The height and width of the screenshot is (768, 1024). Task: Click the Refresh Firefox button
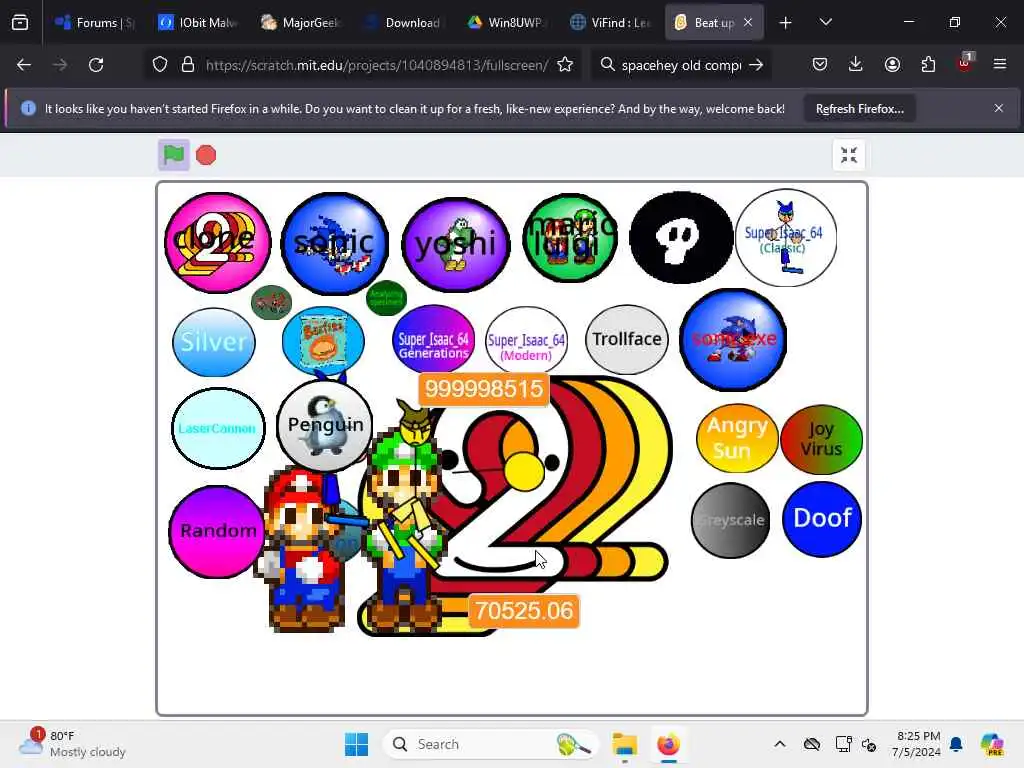pos(859,109)
